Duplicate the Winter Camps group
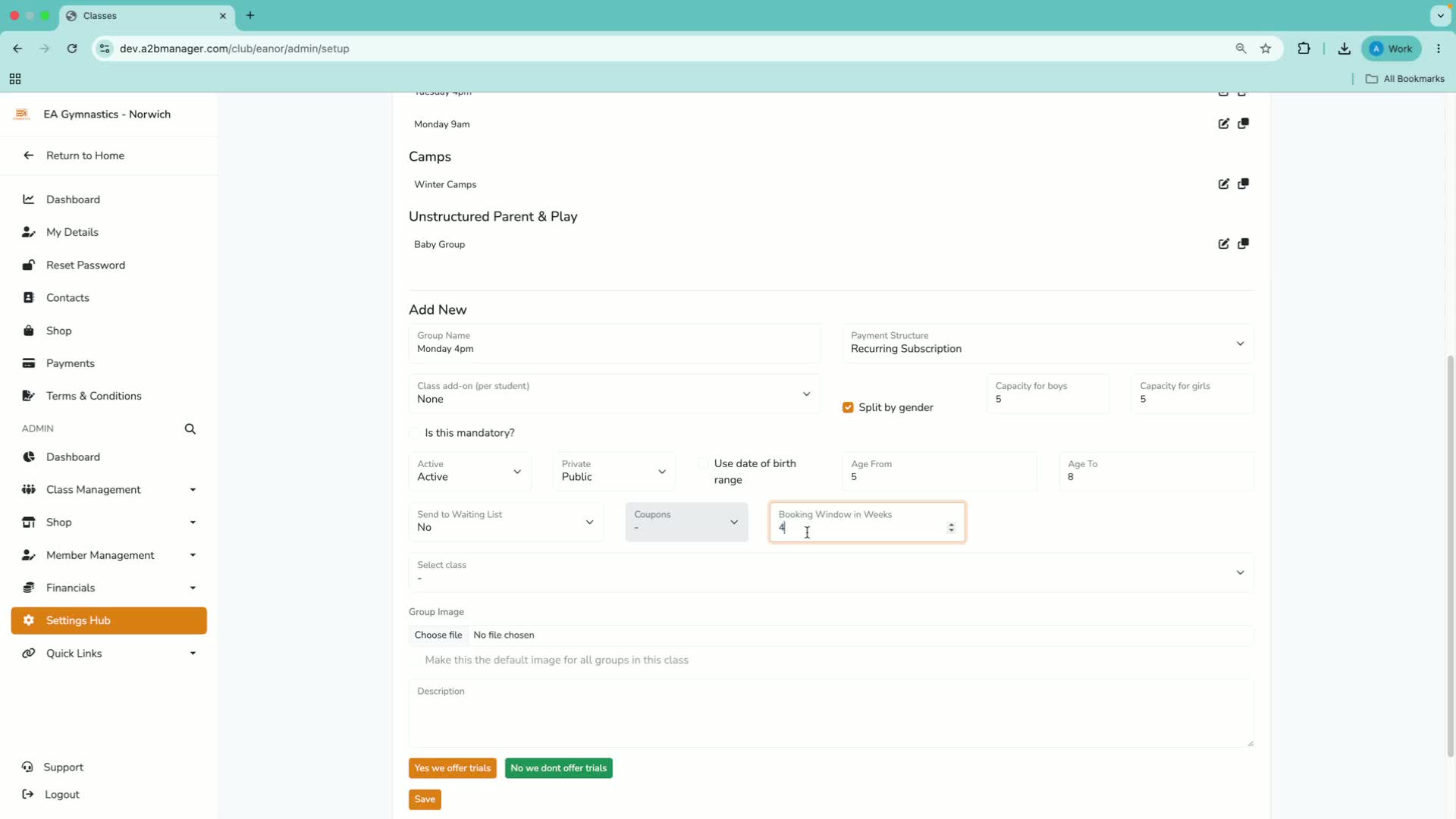The image size is (1456, 819). 1243,184
